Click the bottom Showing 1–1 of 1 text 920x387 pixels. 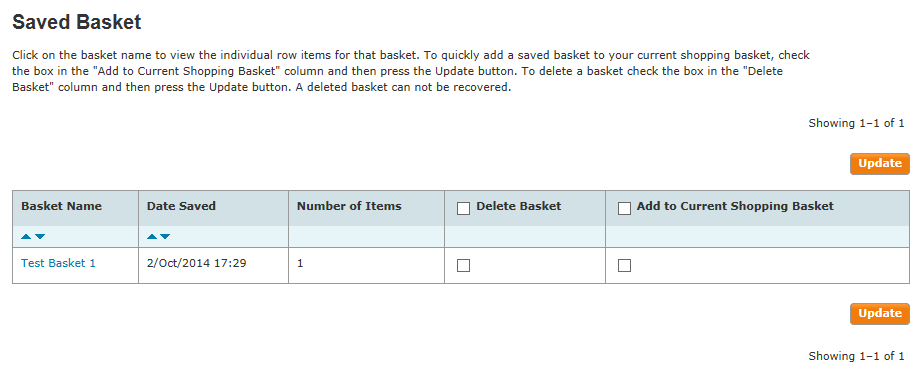[x=856, y=356]
